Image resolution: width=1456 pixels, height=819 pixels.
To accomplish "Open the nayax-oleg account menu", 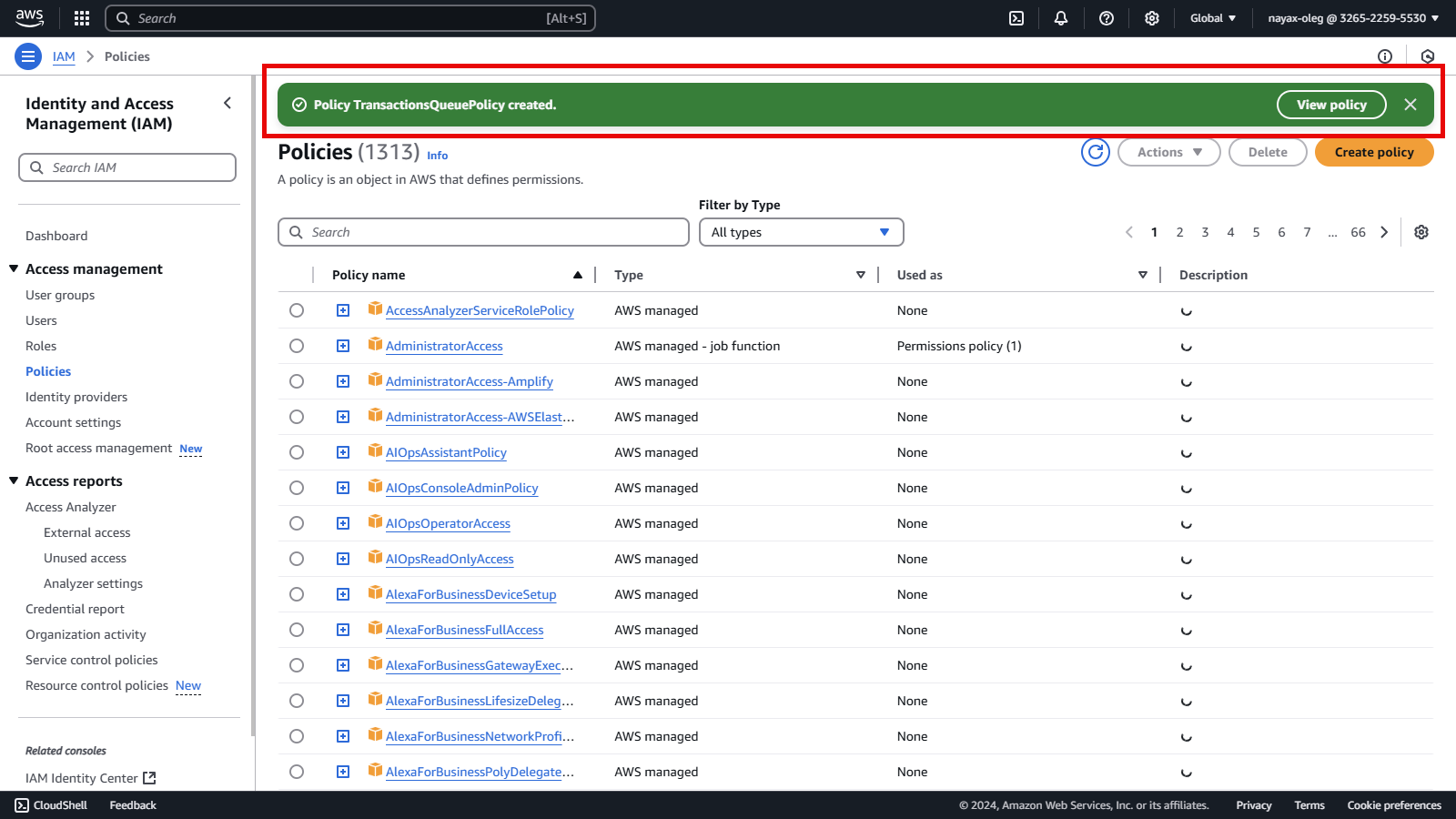I will tap(1353, 18).
